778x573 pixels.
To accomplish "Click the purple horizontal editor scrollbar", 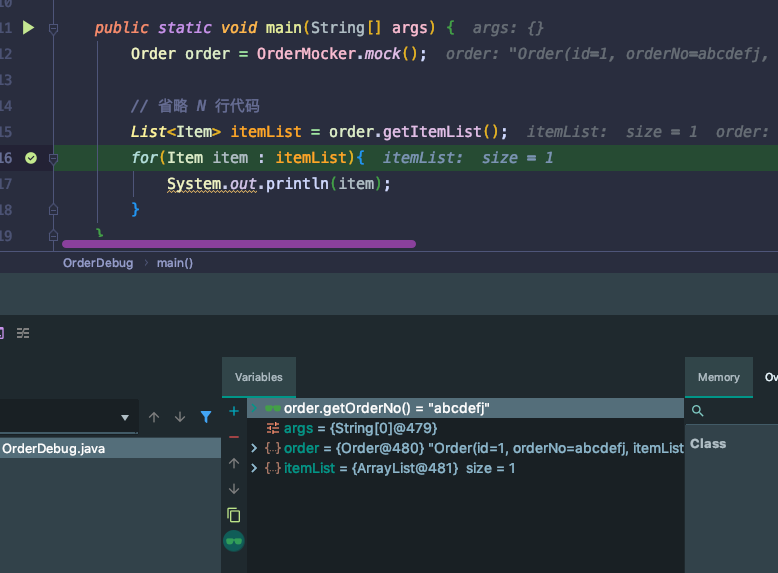I will tap(239, 244).
